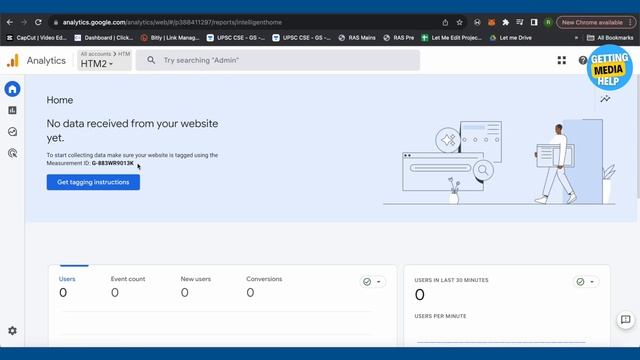Click the Insights sparkline icon
The width and height of the screenshot is (640, 360).
(x=605, y=99)
